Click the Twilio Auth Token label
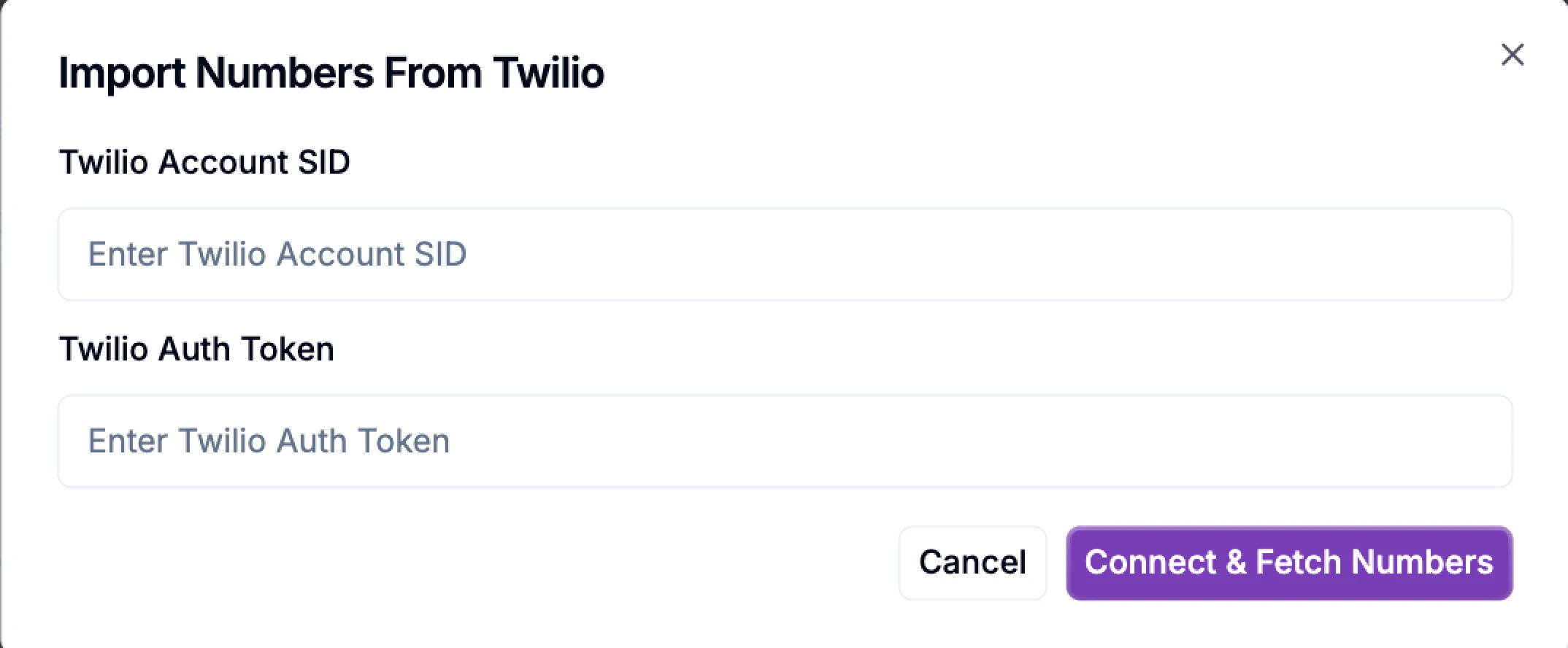Screen dimensions: 1568x648 [x=196, y=349]
